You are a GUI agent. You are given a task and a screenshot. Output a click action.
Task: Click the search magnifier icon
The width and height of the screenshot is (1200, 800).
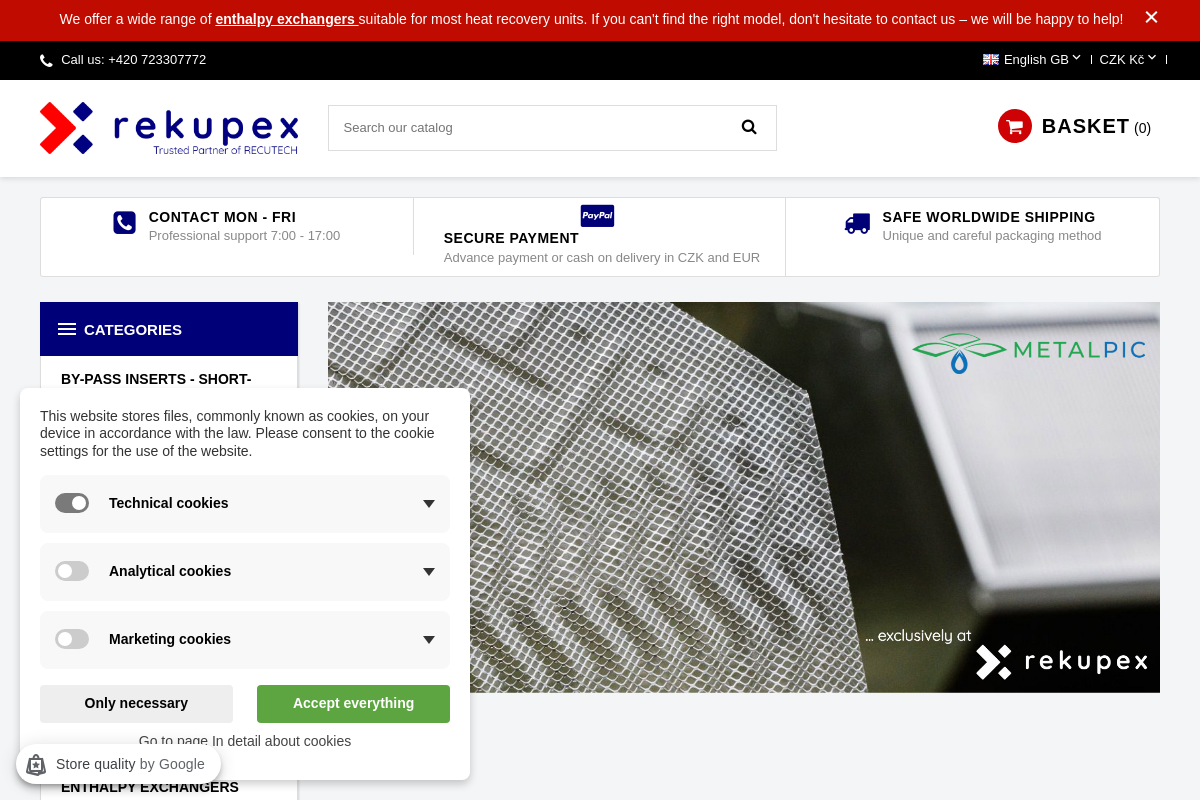[x=749, y=127]
